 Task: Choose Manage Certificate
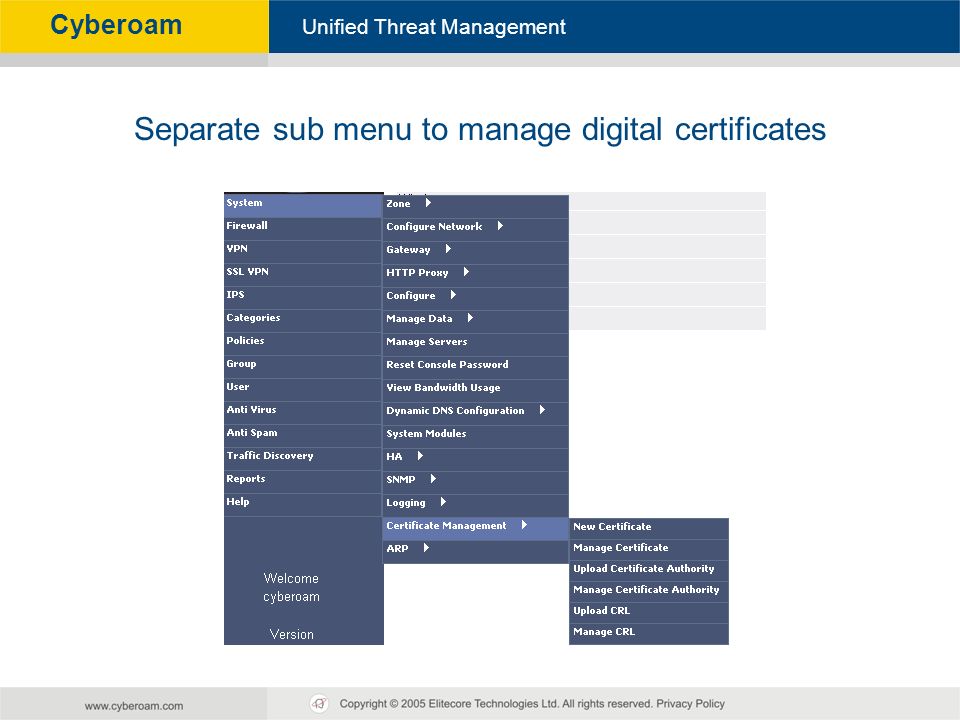pyautogui.click(x=649, y=548)
